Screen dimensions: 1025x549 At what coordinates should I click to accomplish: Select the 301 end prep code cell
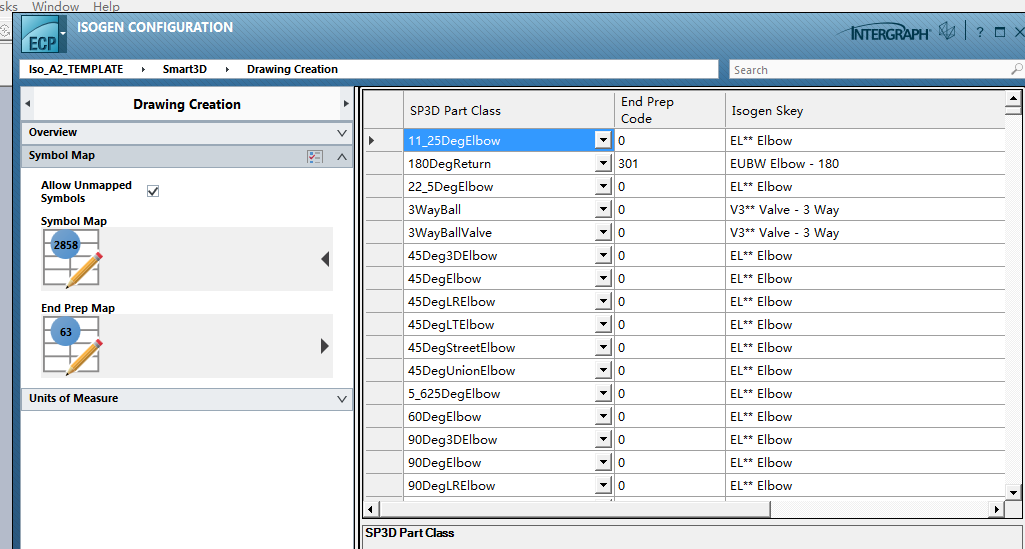click(x=669, y=164)
